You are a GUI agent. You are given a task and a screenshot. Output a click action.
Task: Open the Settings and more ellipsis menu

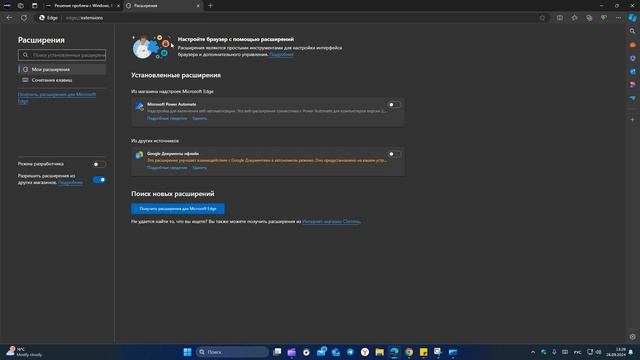point(618,18)
